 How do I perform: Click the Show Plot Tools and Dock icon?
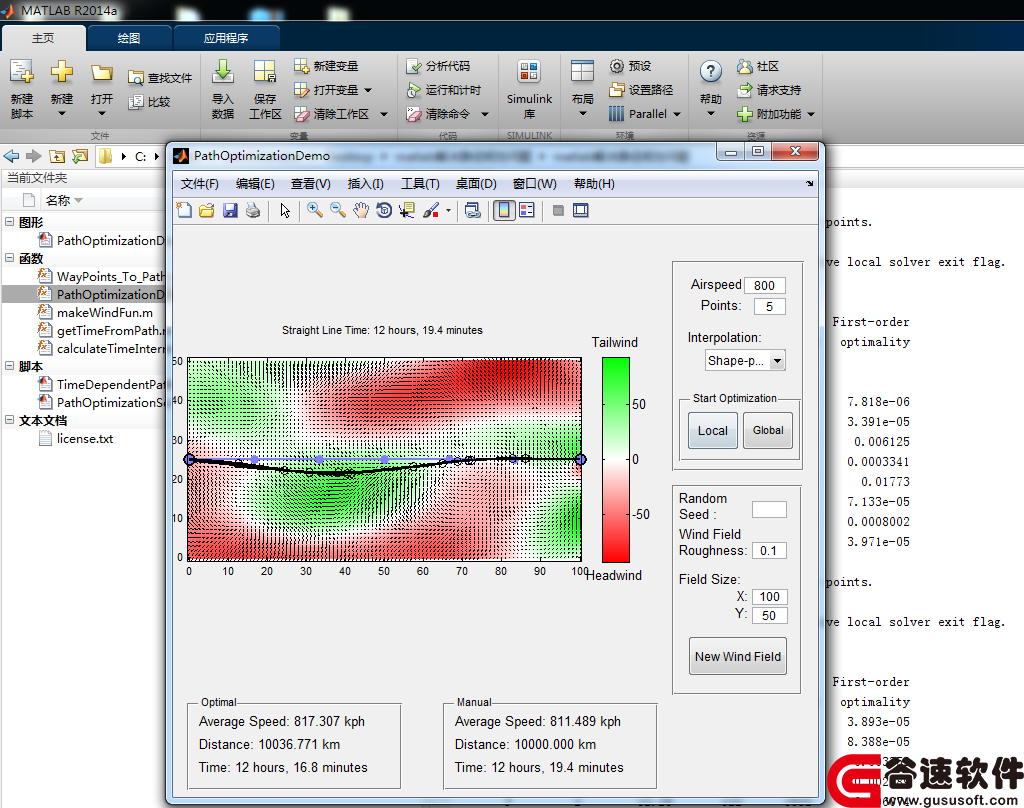581,210
